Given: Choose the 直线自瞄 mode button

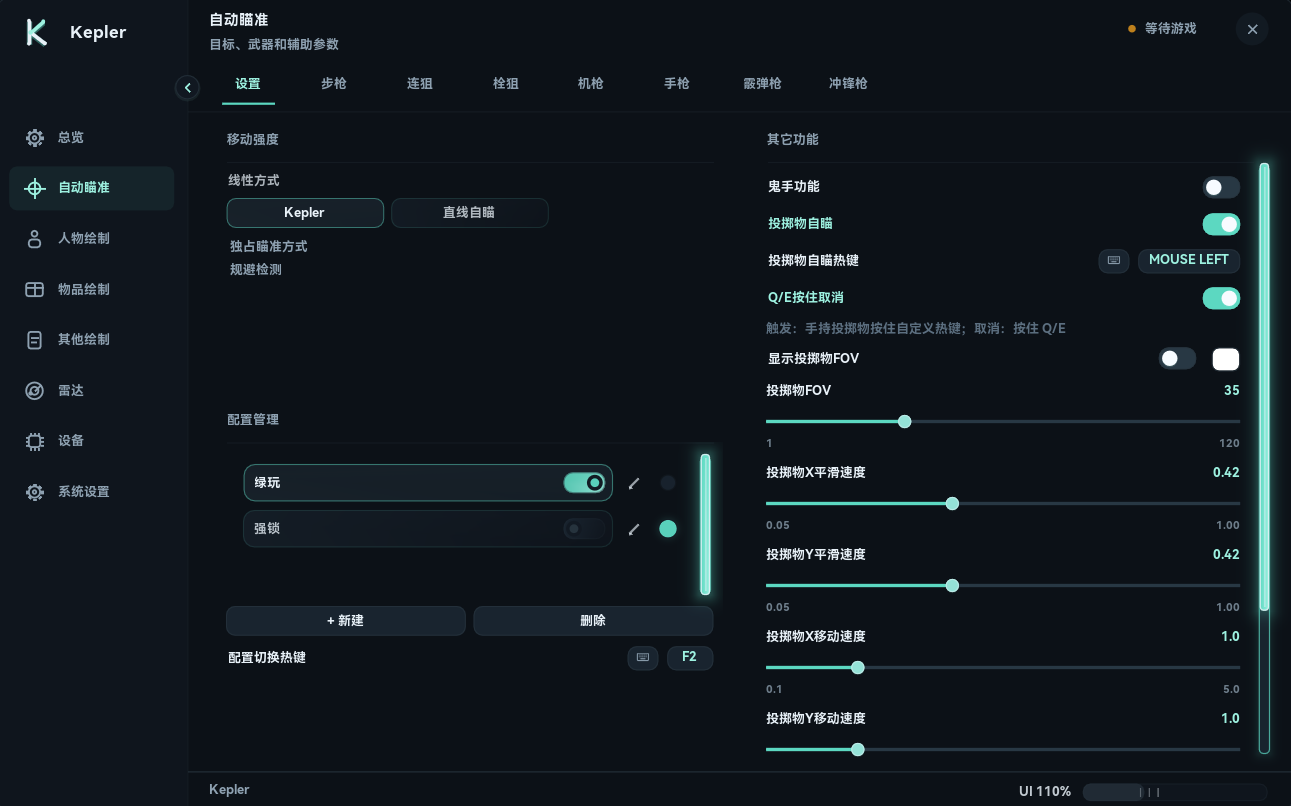Looking at the screenshot, I should 470,213.
